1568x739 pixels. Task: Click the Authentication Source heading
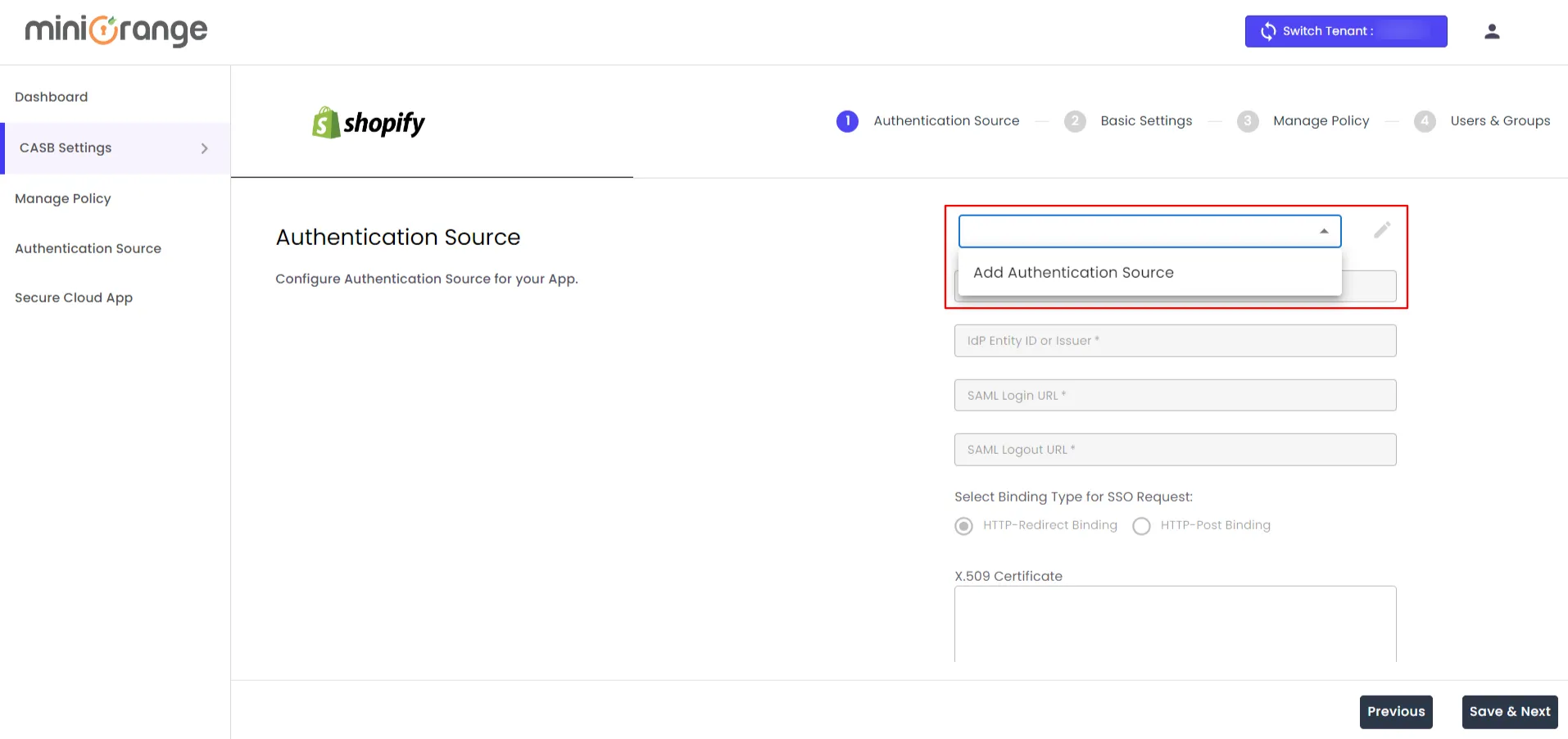[x=398, y=237]
